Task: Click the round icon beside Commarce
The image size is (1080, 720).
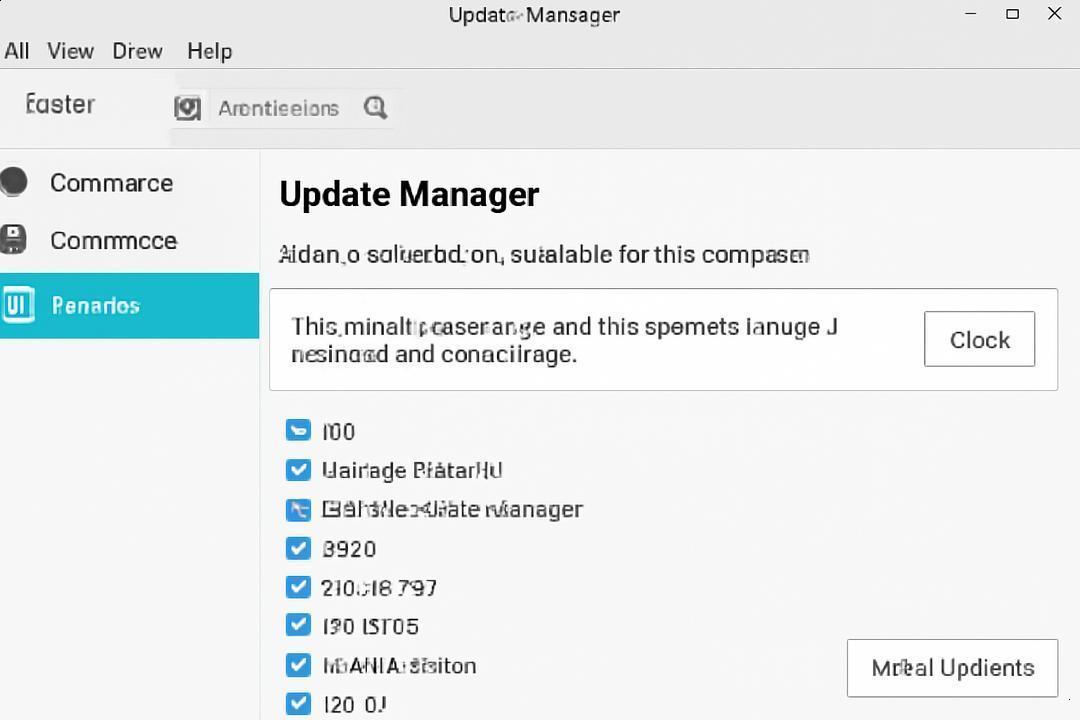Action: point(14,182)
